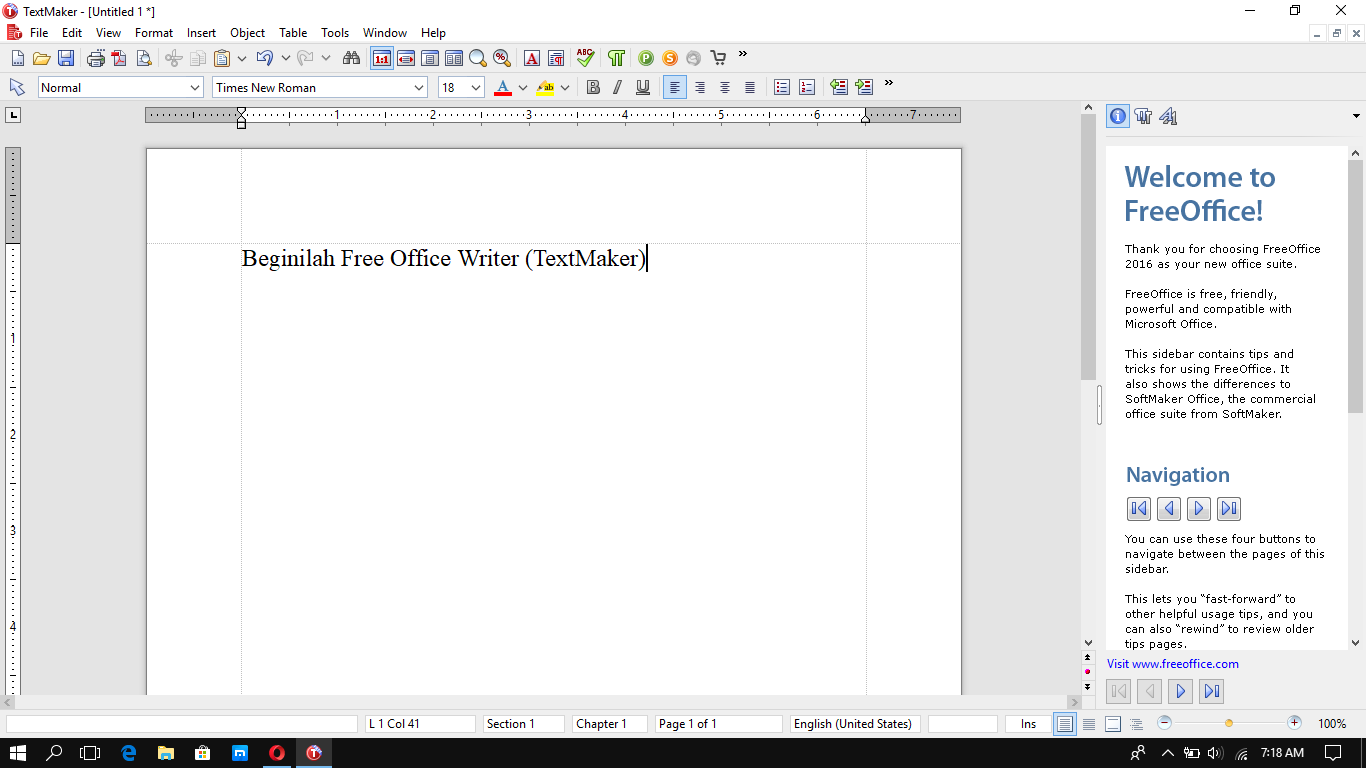Export the document as PDF

[x=119, y=58]
